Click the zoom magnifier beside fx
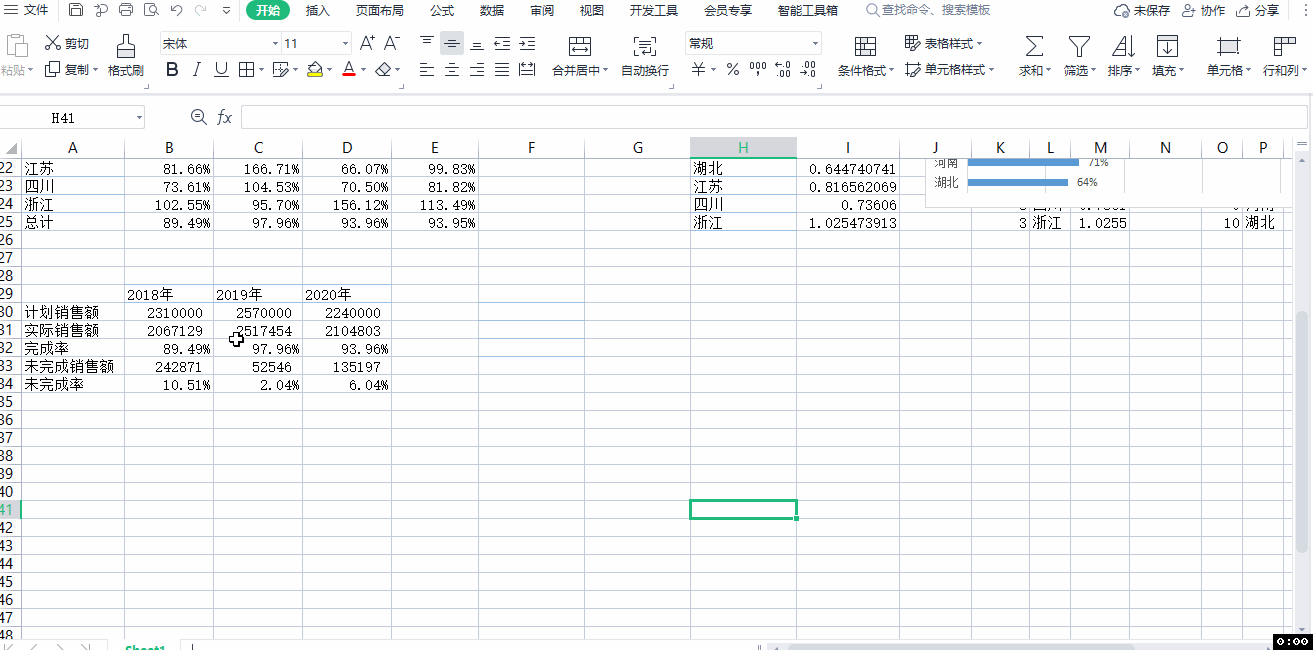Screen dimensions: 1313x650 click(x=198, y=117)
